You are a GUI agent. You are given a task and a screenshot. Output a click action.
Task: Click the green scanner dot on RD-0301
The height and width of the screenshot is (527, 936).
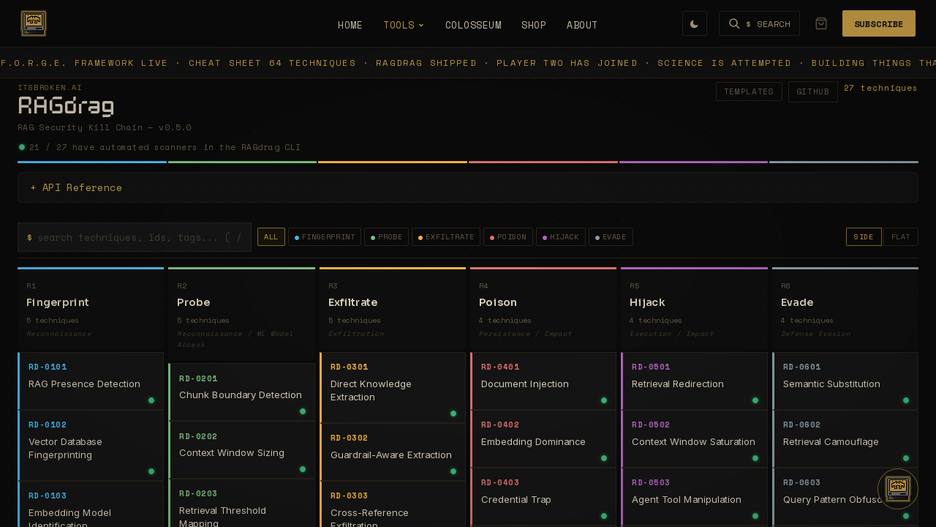click(453, 414)
